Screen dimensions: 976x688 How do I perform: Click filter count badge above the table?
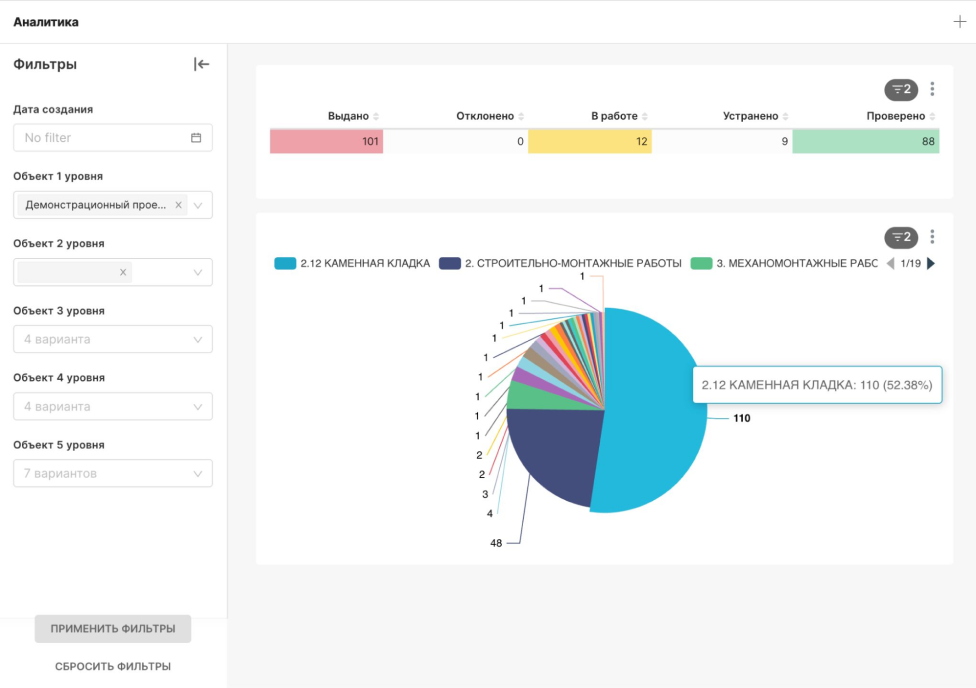[x=901, y=89]
